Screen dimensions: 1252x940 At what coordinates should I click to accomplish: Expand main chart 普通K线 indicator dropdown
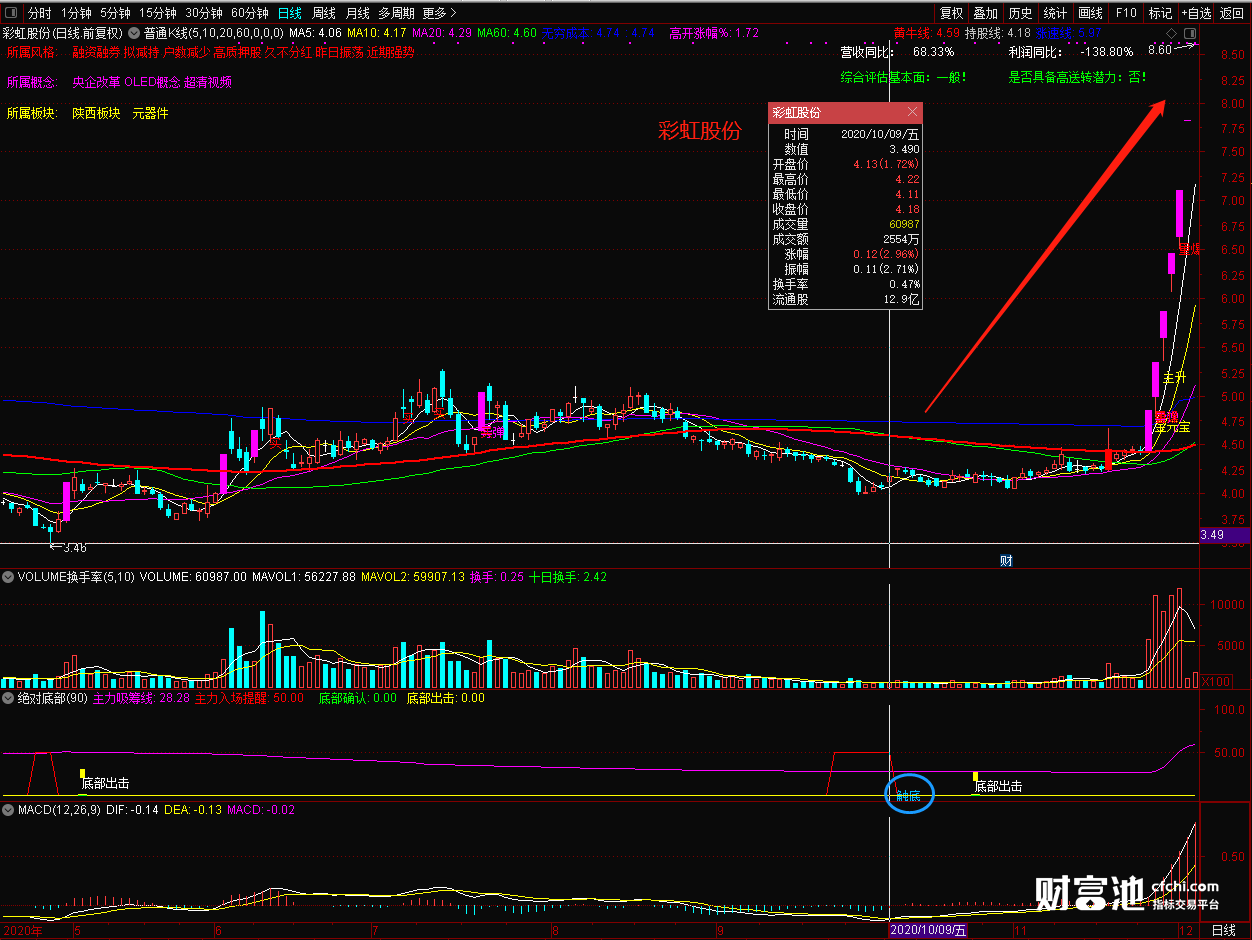coord(135,33)
